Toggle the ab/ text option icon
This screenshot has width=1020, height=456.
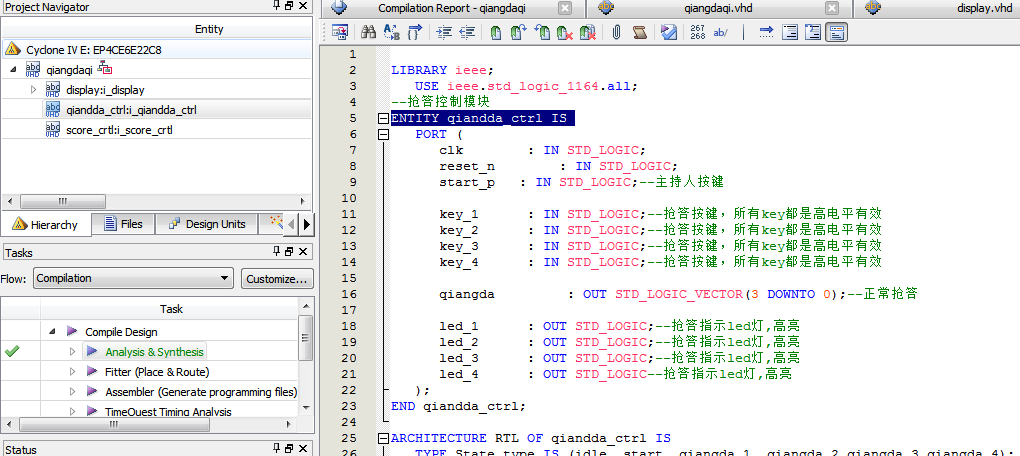point(720,32)
